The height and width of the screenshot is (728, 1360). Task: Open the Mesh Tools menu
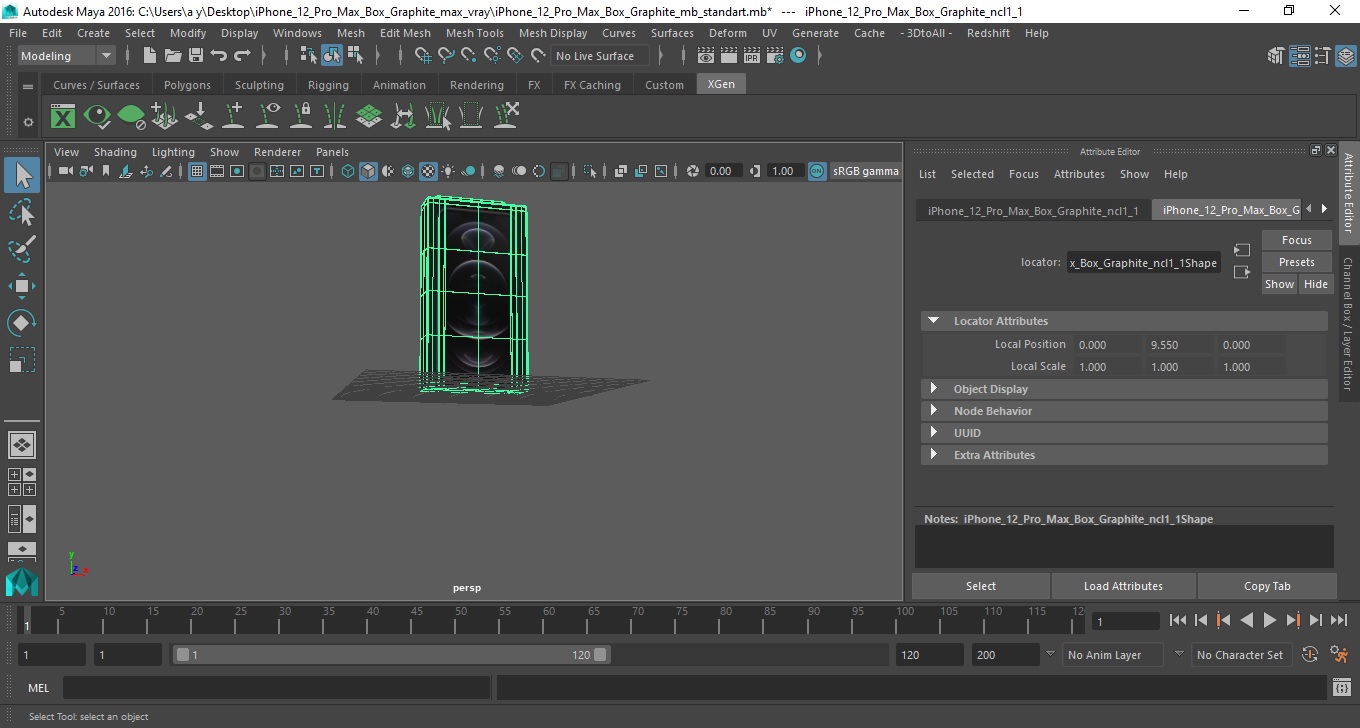(474, 33)
